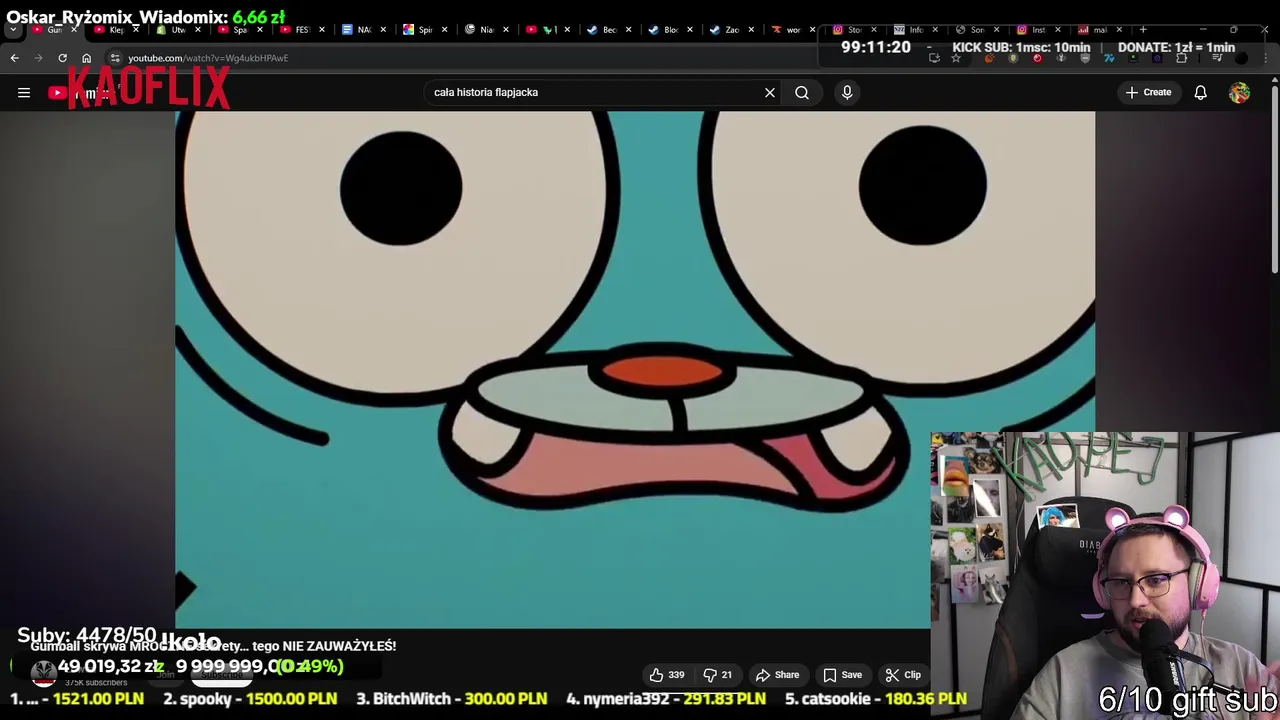Open the browser home page

(87, 58)
